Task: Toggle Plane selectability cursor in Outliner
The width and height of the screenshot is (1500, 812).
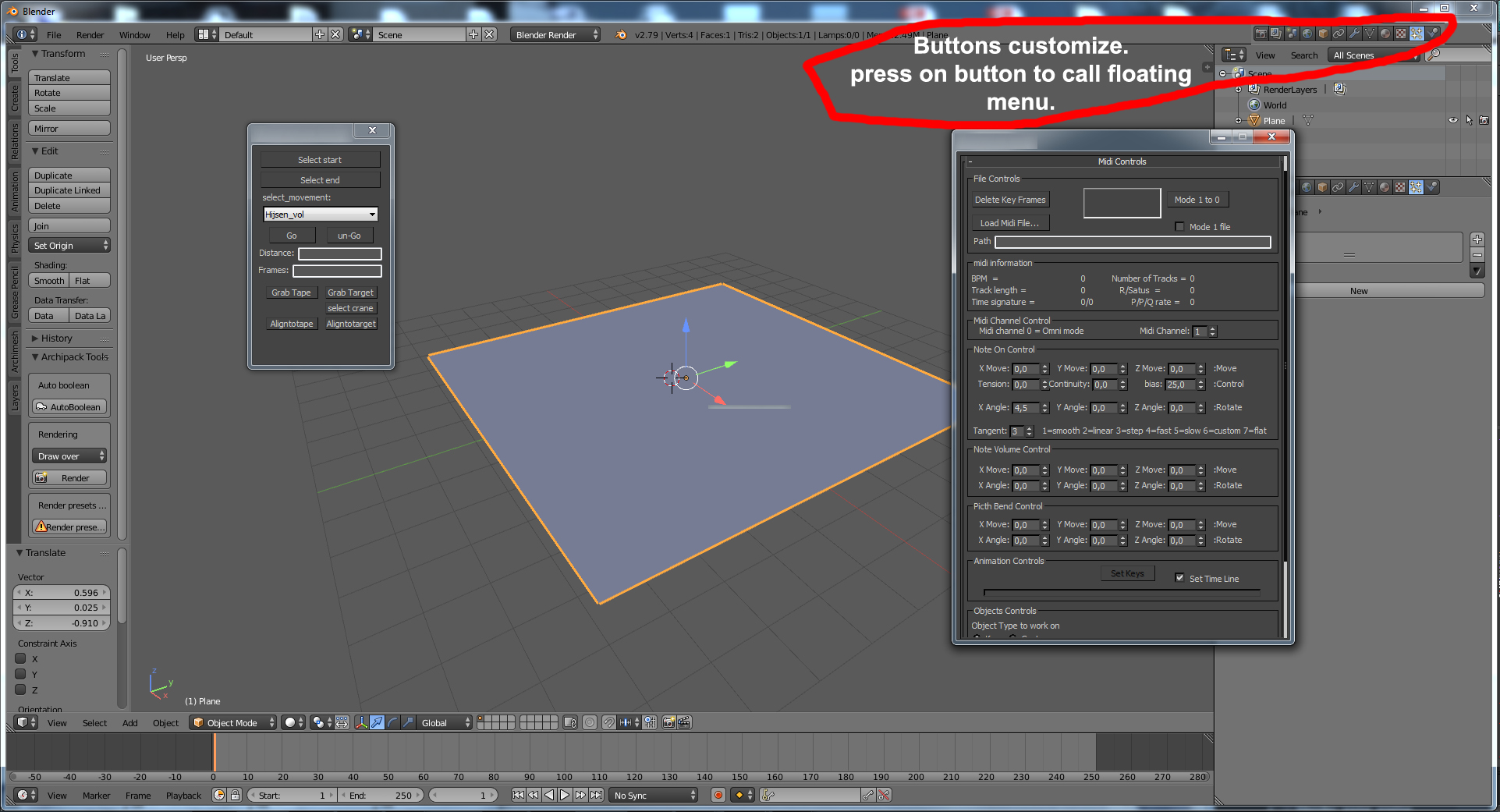Action: pyautogui.click(x=1469, y=120)
